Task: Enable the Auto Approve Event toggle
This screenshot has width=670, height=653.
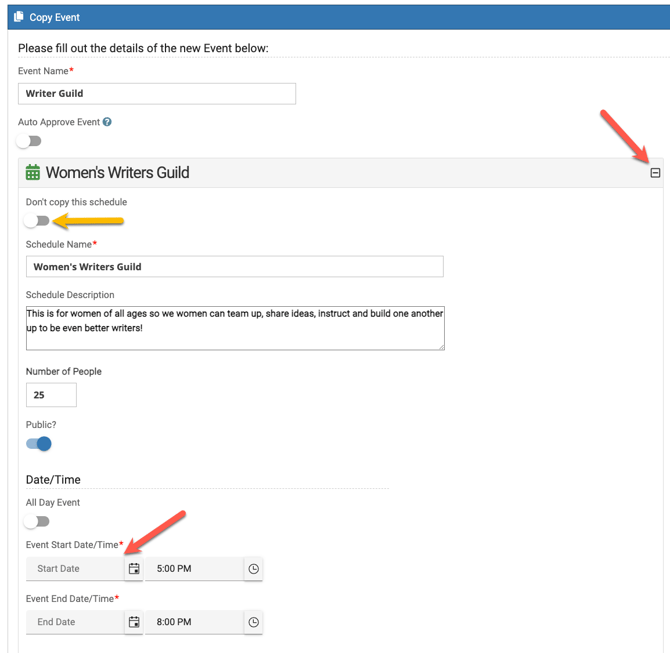Action: 30,141
